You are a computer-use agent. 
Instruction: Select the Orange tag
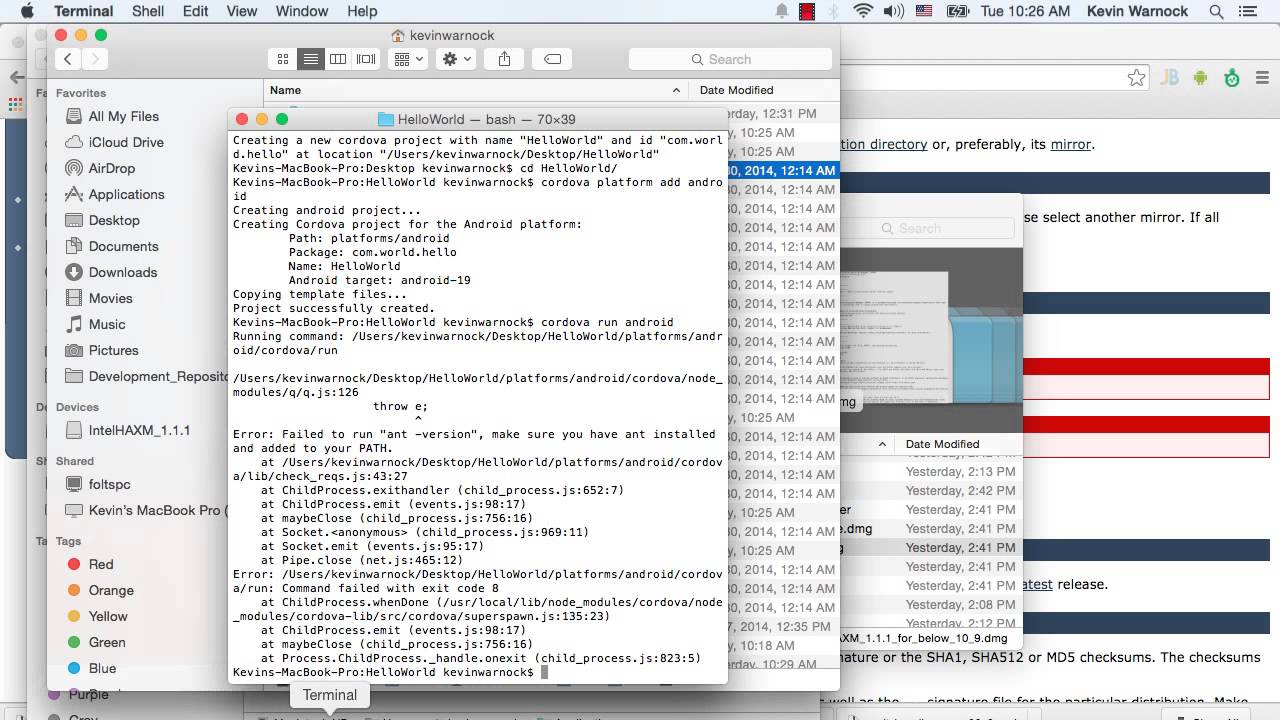[x=110, y=590]
